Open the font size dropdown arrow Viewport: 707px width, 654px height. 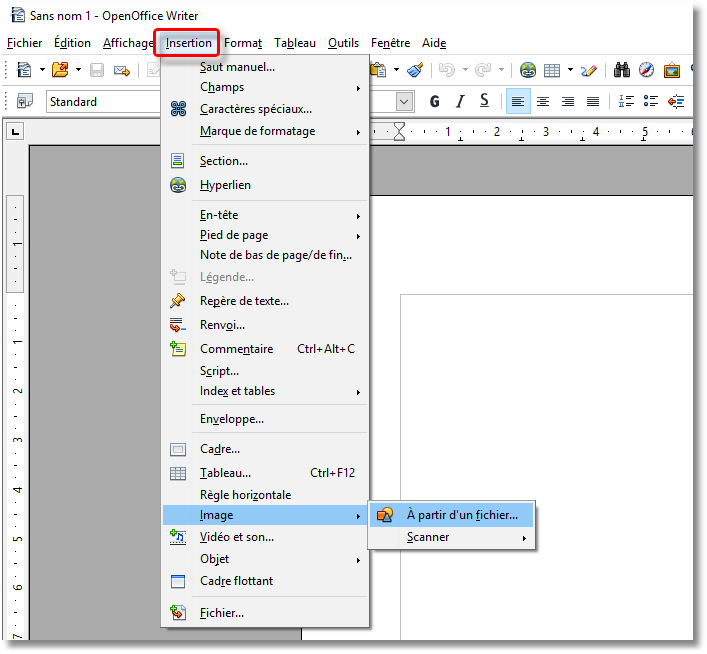(x=404, y=101)
